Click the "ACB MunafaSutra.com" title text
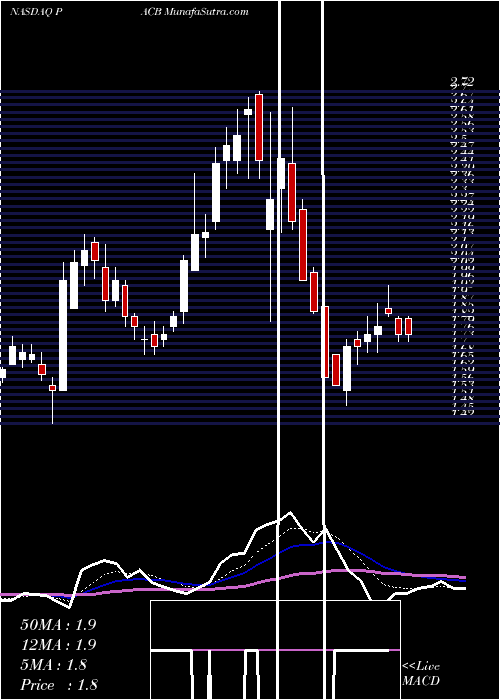Screen dimensions: 500x700 pyautogui.click(x=194, y=12)
